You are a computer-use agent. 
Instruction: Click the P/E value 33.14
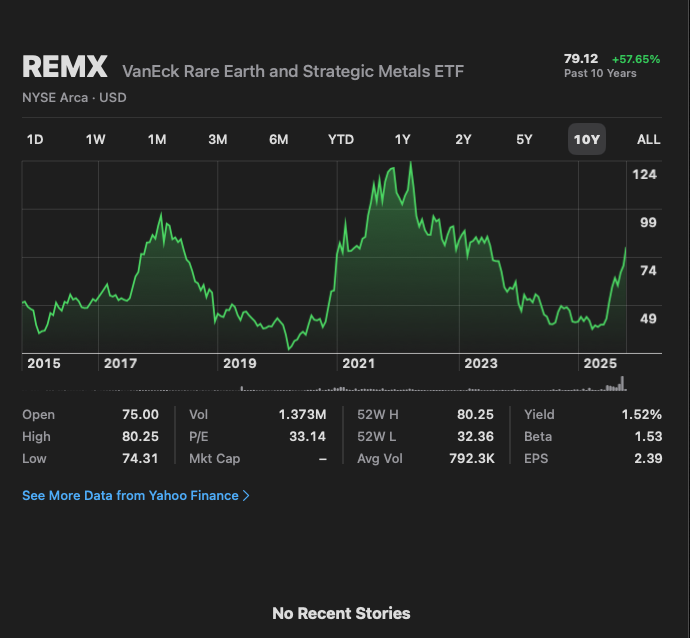click(x=308, y=436)
